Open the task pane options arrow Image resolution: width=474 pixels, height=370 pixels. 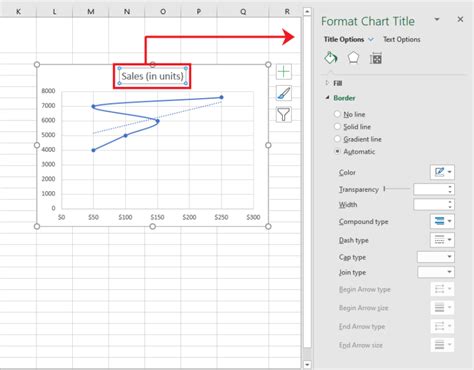click(437, 19)
